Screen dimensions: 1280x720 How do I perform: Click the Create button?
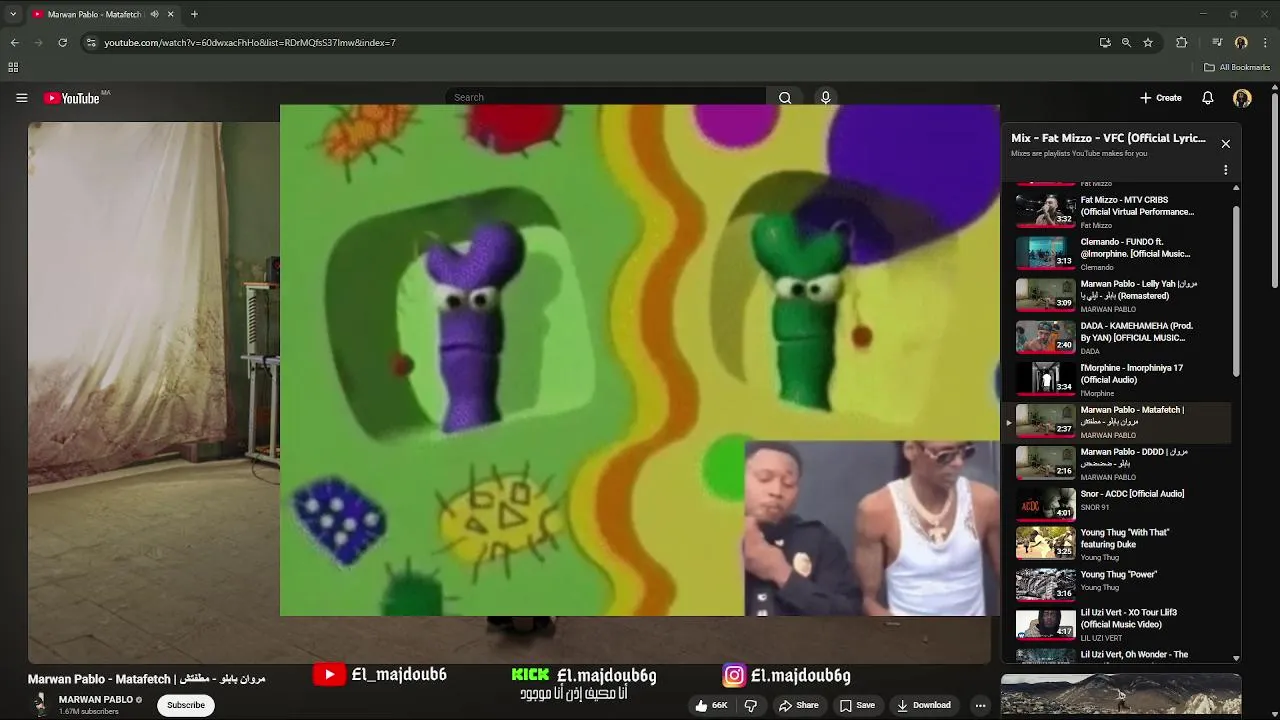[1161, 98]
